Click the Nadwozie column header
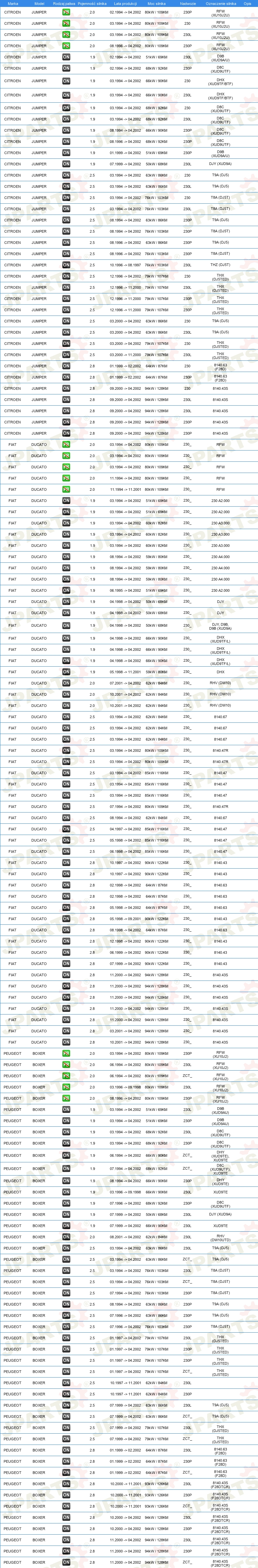Viewport: 258px width, 1568px height. 188,4
